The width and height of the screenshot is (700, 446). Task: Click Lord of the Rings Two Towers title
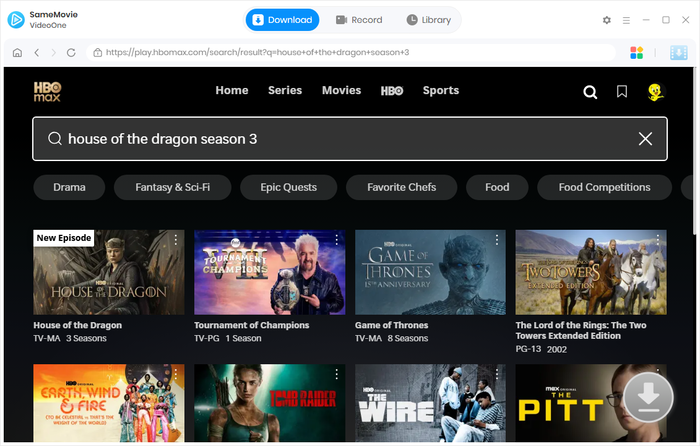point(581,331)
